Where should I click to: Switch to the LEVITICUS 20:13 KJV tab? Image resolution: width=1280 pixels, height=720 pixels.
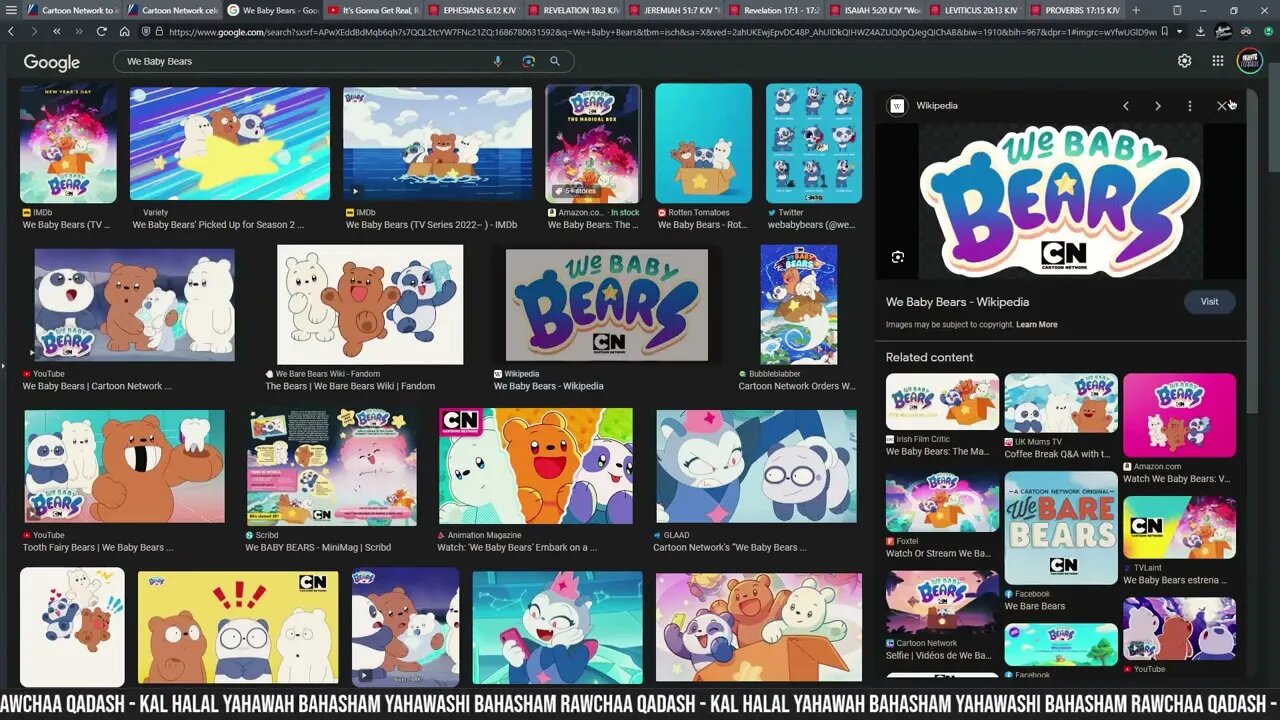pyautogui.click(x=975, y=10)
